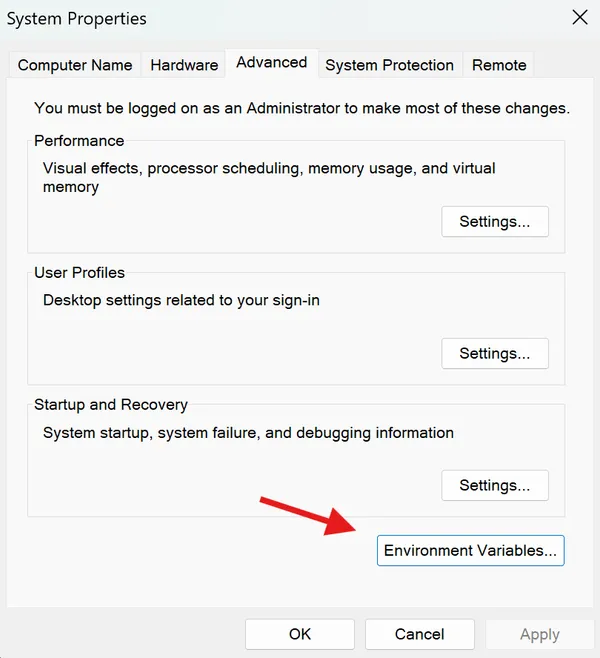This screenshot has height=658, width=600.
Task: Click the Performance group label
Action: pos(79,141)
